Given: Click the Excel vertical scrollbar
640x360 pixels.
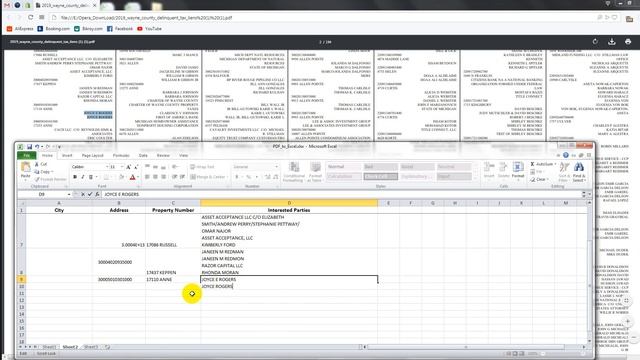Looking at the screenshot, I should [x=589, y=271].
